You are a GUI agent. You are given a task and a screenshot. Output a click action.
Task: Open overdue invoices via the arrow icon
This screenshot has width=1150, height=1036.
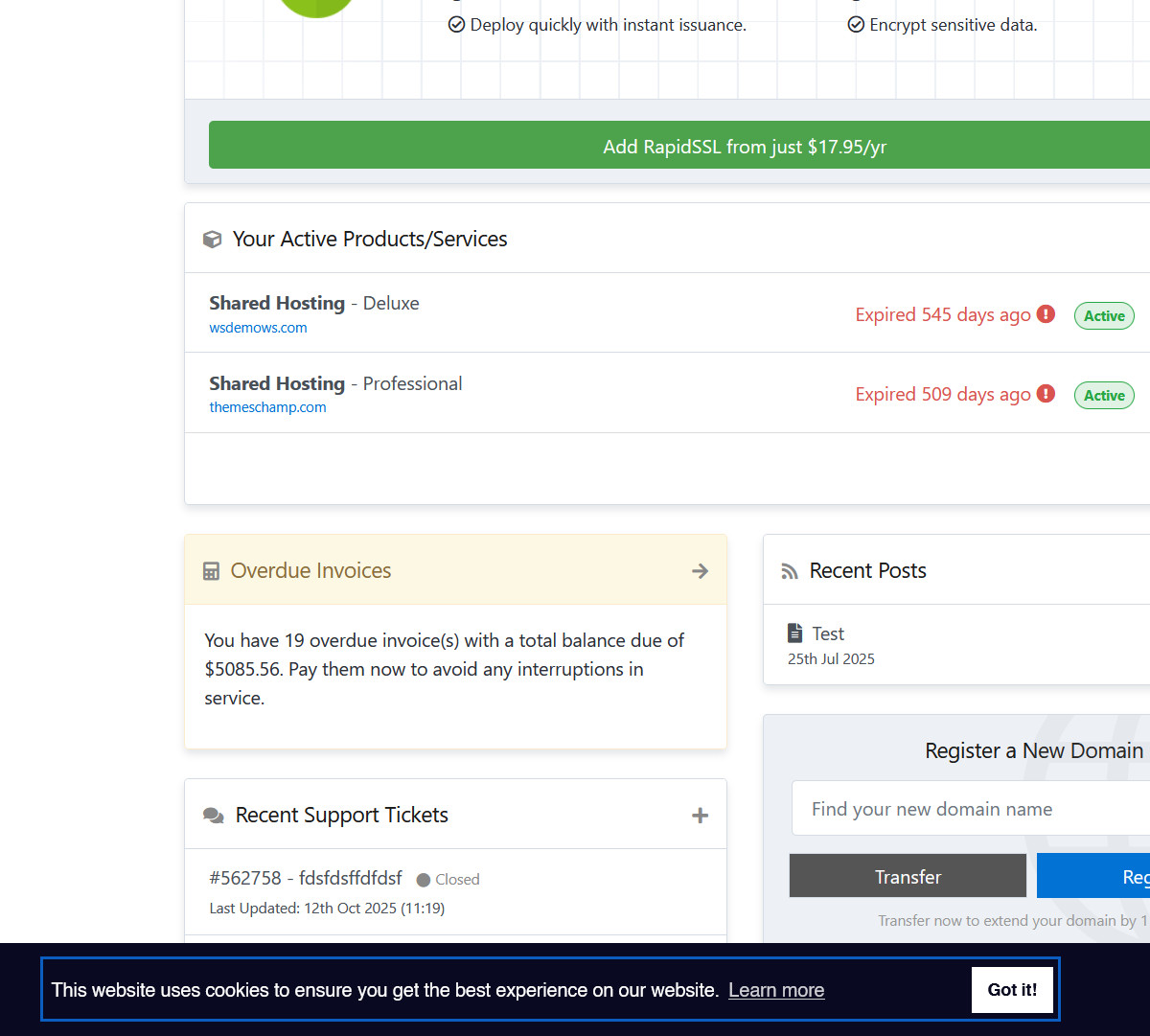(x=701, y=571)
